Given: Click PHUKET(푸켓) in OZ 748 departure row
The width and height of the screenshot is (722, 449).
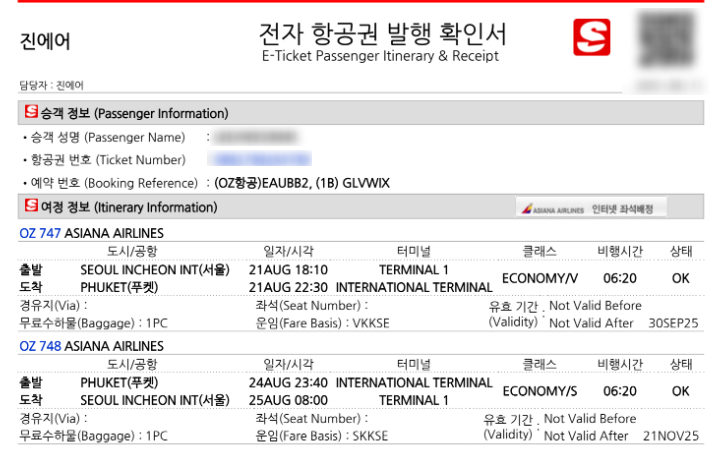Looking at the screenshot, I should 119,382.
